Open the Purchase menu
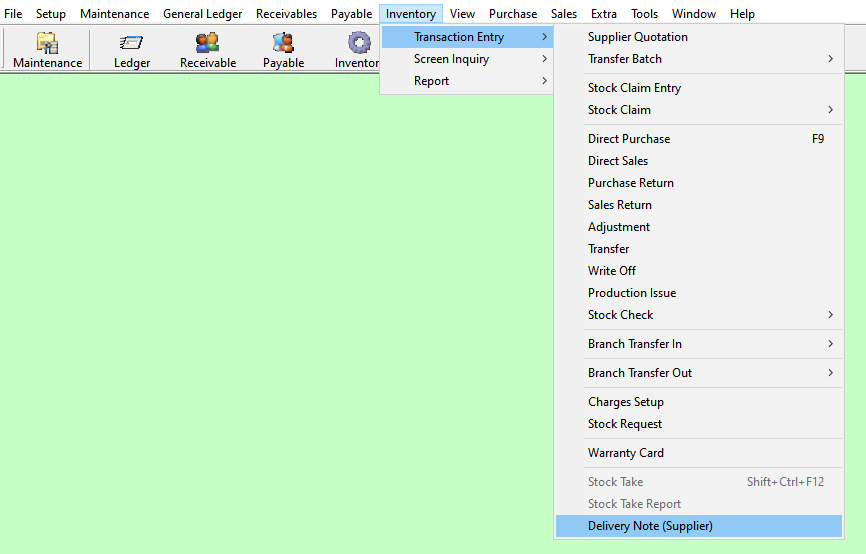Image resolution: width=866 pixels, height=554 pixels. tap(513, 14)
